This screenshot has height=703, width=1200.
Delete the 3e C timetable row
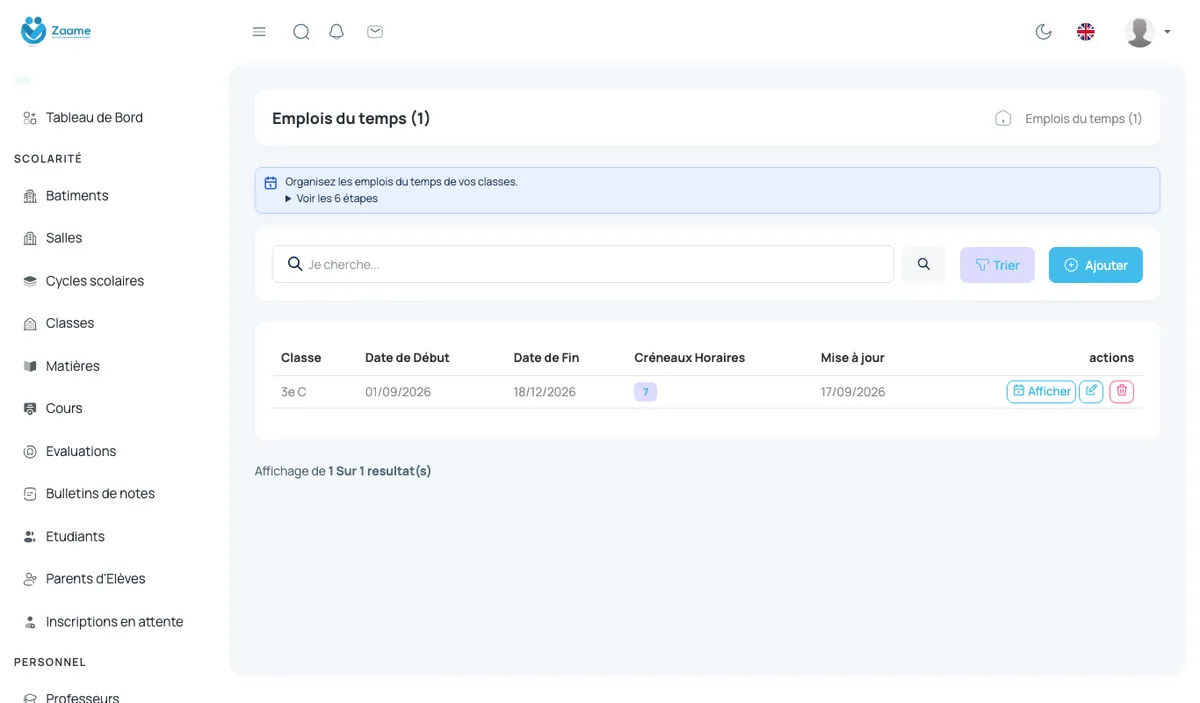pyautogui.click(x=1121, y=391)
